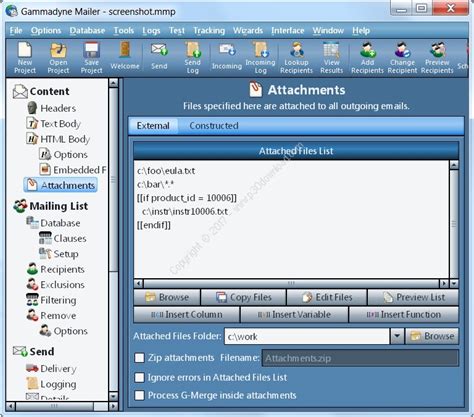Screen dimensions: 474x417
Task: Click the Save Project floppy icon
Action: click(x=91, y=58)
